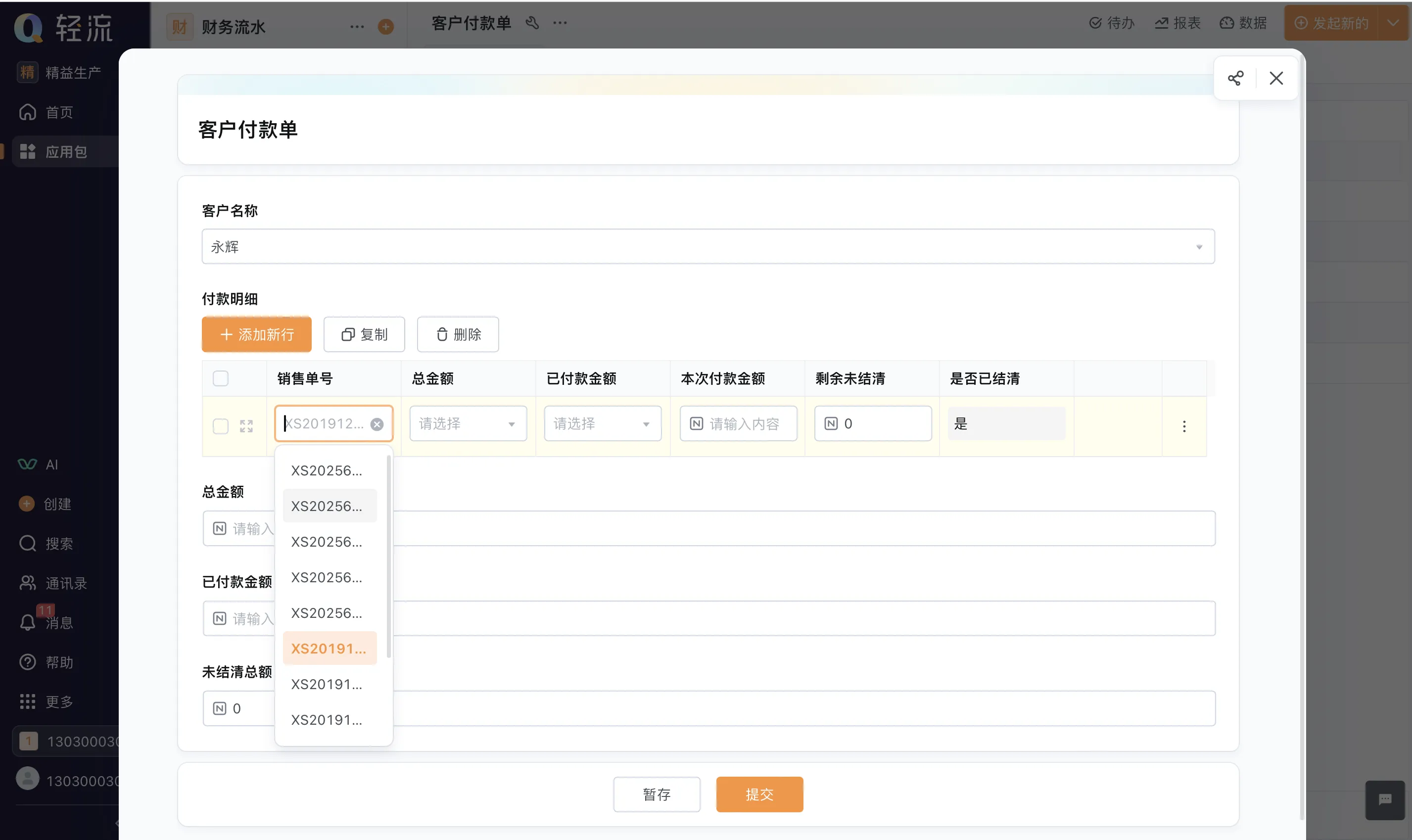
Task: Select the highlighted XS20191 option in the list
Action: point(329,648)
